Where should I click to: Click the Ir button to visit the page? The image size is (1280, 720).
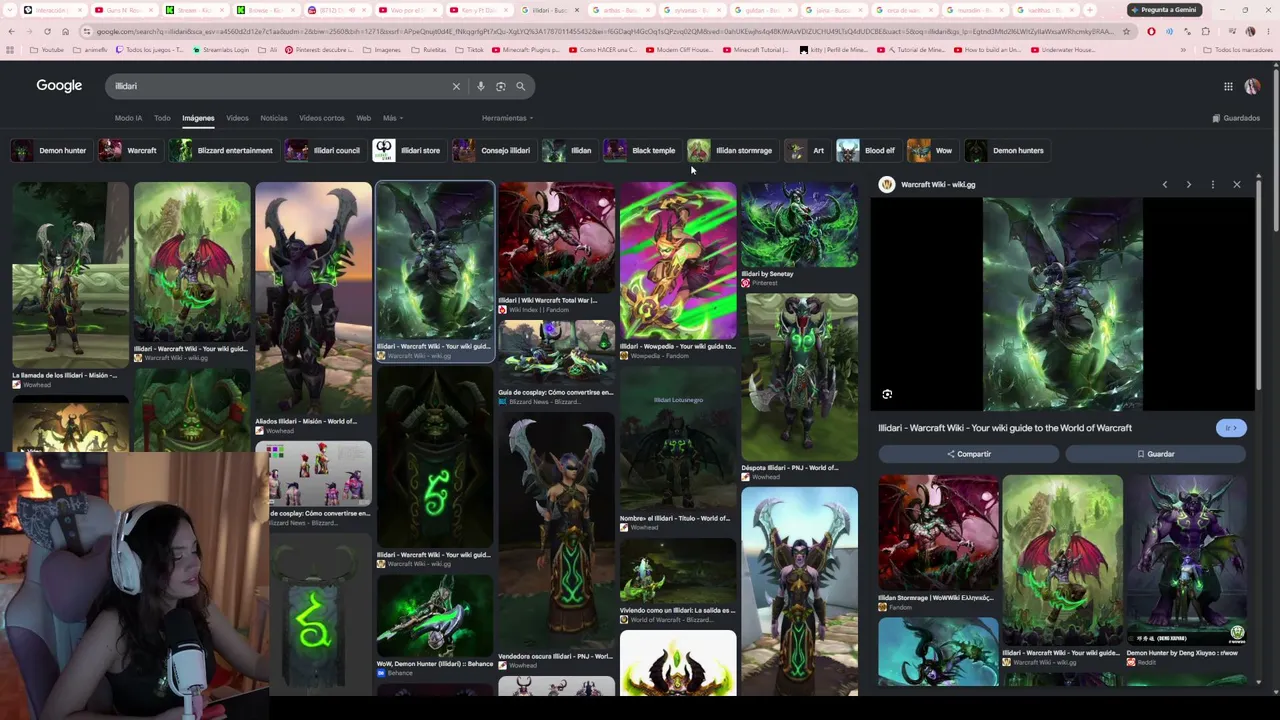1231,428
